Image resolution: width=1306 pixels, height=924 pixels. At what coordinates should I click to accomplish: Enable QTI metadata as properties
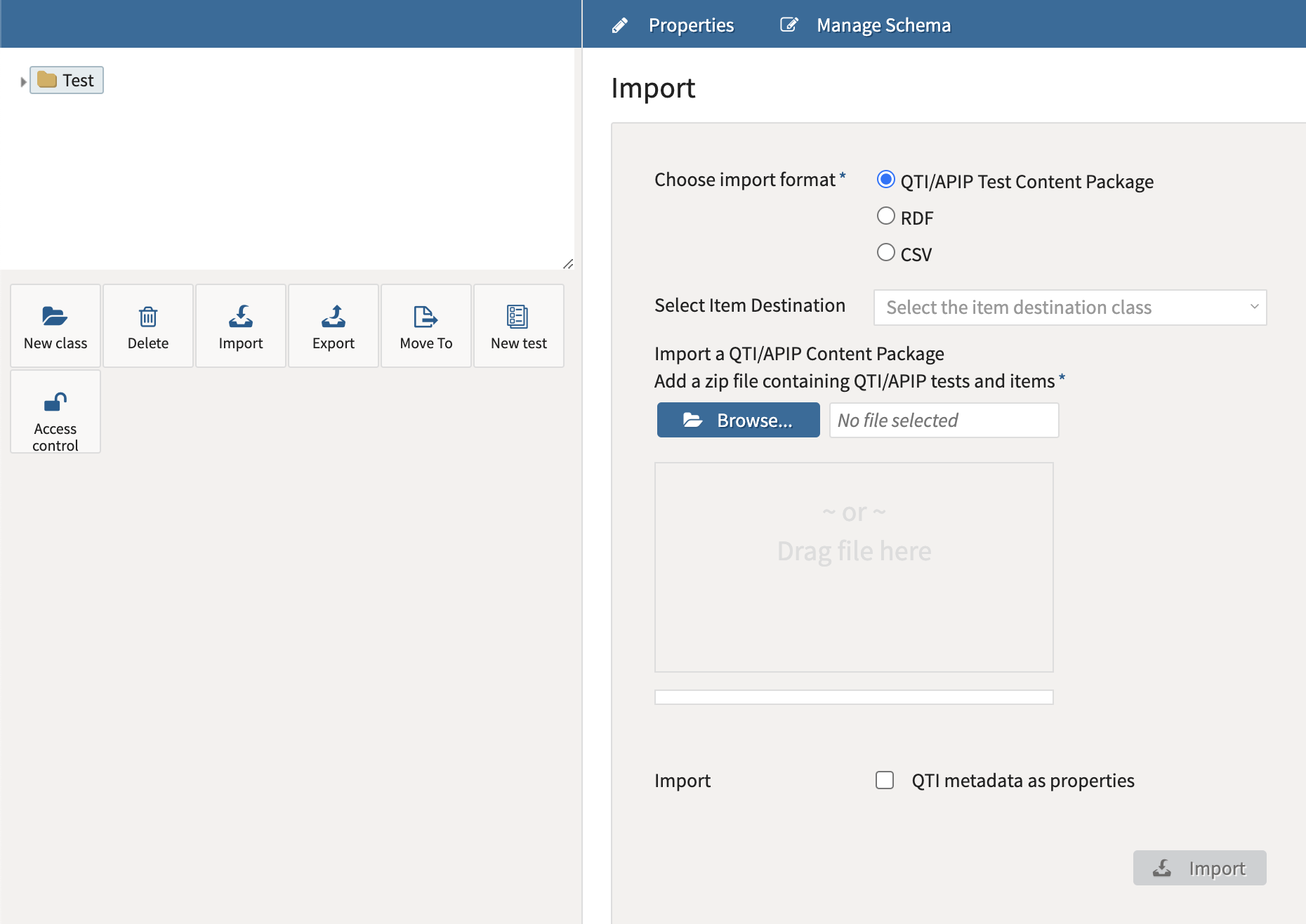click(884, 779)
